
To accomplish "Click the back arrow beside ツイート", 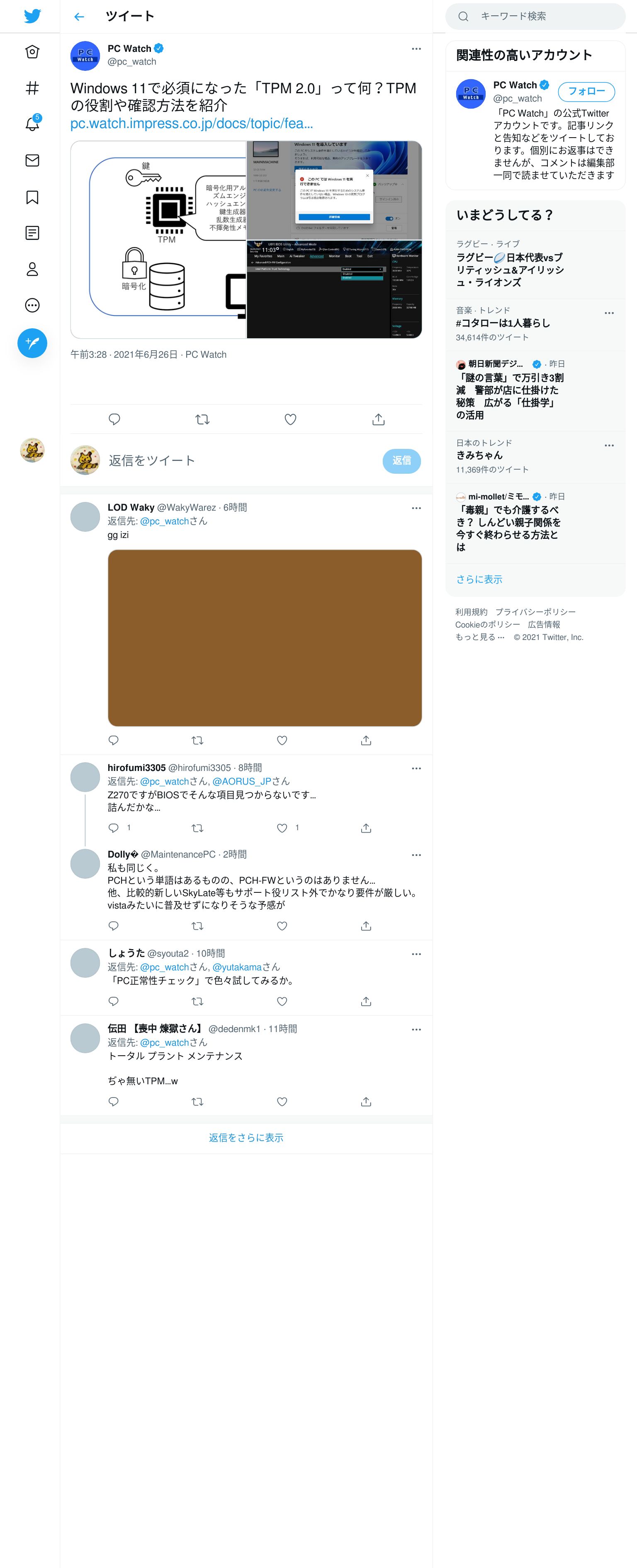I will 79,17.
